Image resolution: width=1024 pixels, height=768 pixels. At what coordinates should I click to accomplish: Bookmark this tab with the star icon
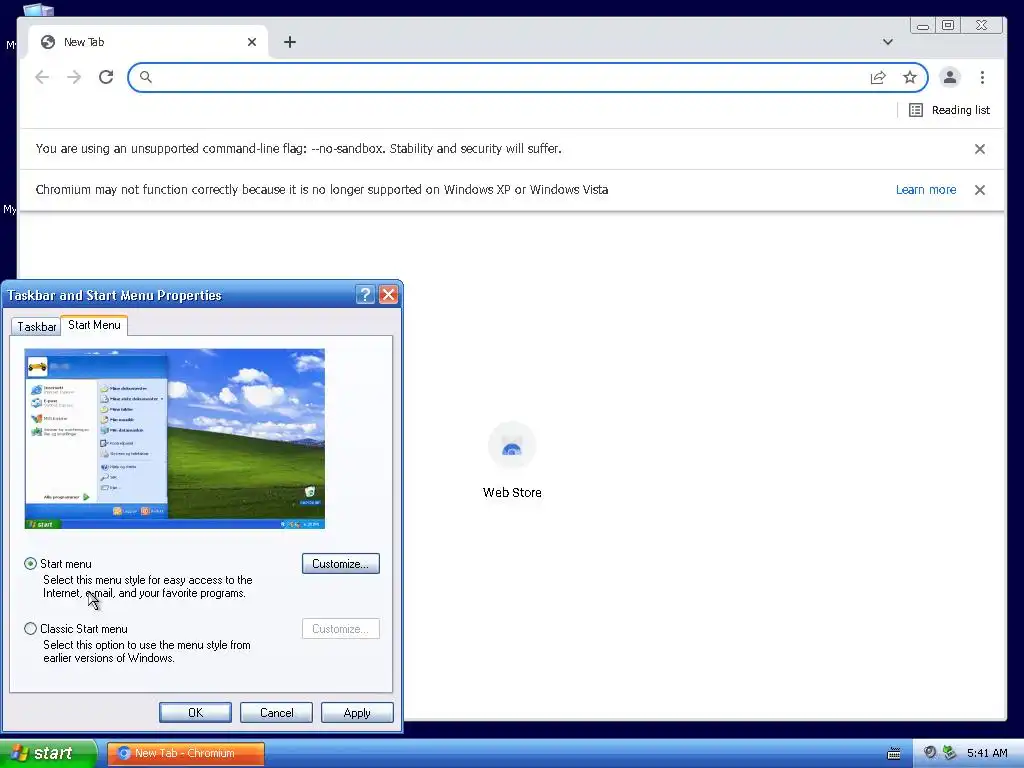(910, 78)
